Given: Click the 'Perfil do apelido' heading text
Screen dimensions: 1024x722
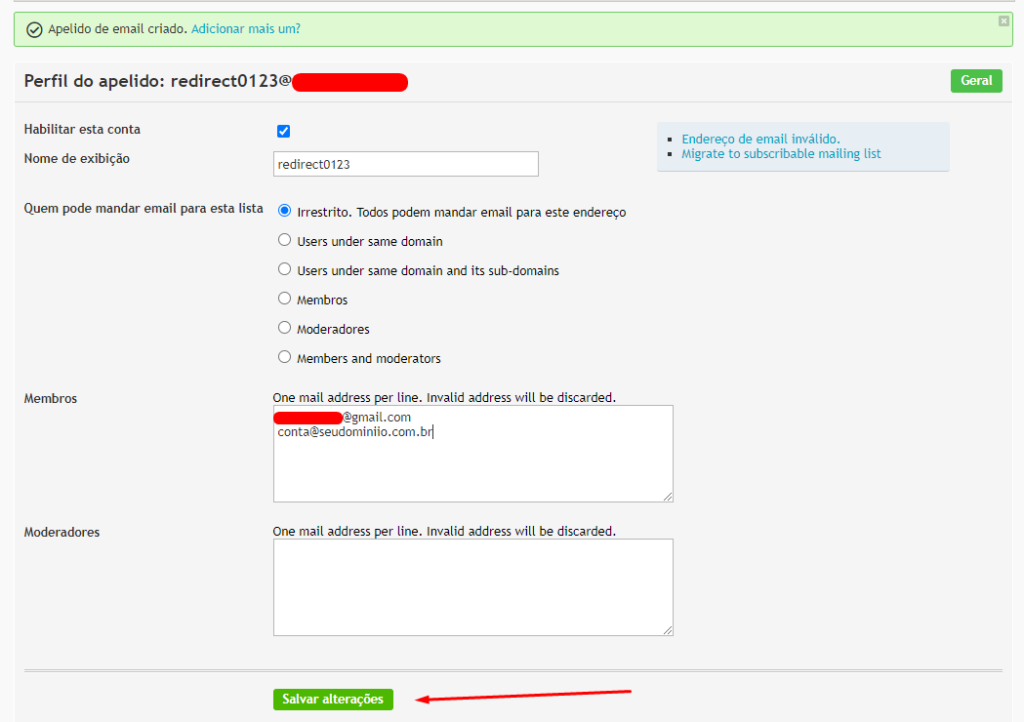Looking at the screenshot, I should tap(150, 81).
